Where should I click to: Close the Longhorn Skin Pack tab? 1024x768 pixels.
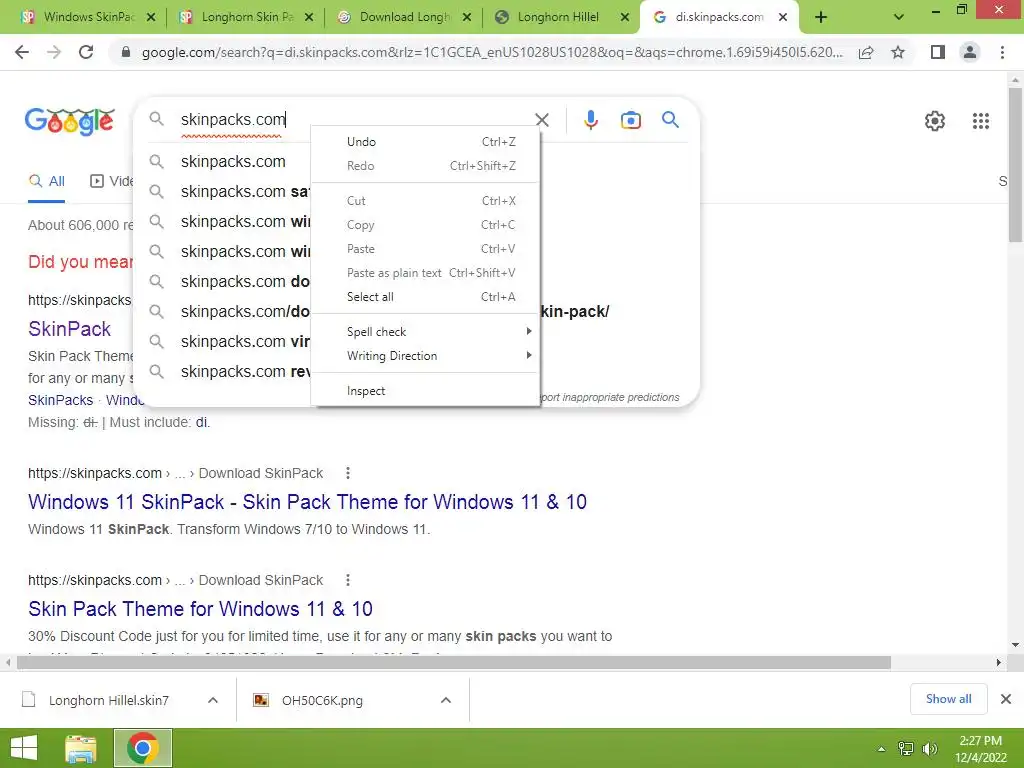309,18
